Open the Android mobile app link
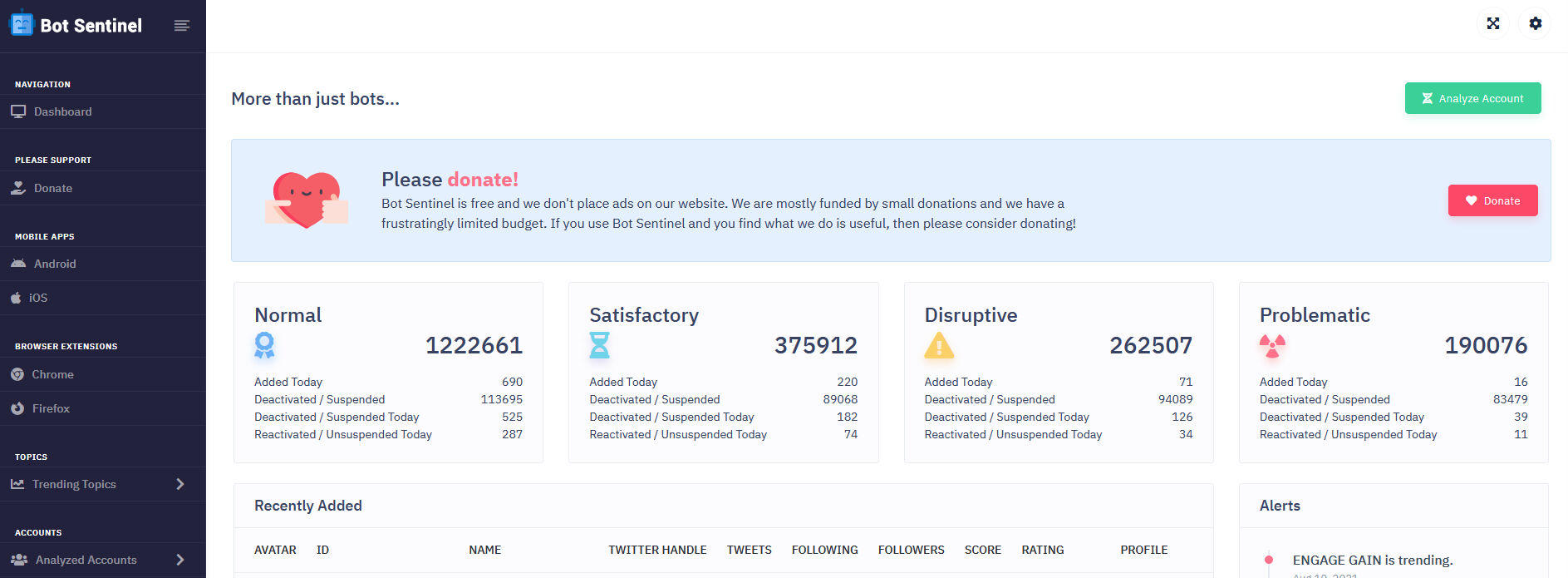The width and height of the screenshot is (1568, 578). tap(55, 264)
